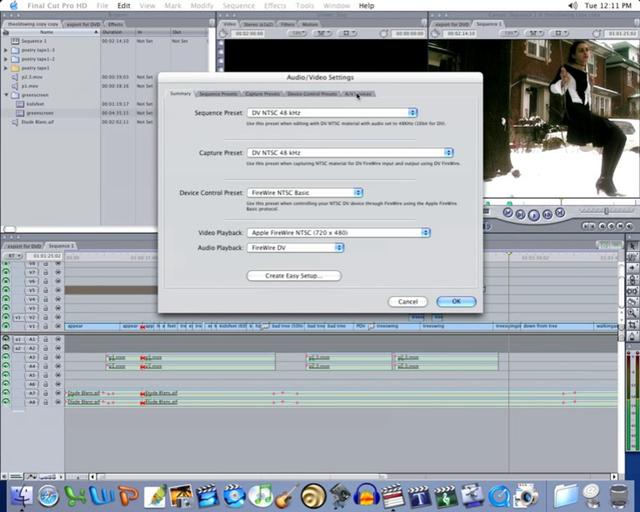This screenshot has width=640, height=512.
Task: Select the Slip item tool in palette
Action: click(632, 291)
